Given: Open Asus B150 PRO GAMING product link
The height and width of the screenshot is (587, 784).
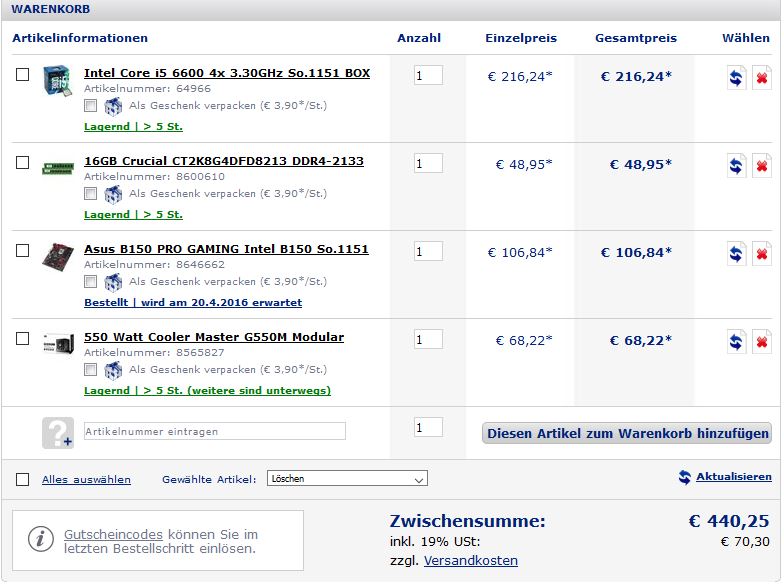Looking at the screenshot, I should [x=226, y=249].
